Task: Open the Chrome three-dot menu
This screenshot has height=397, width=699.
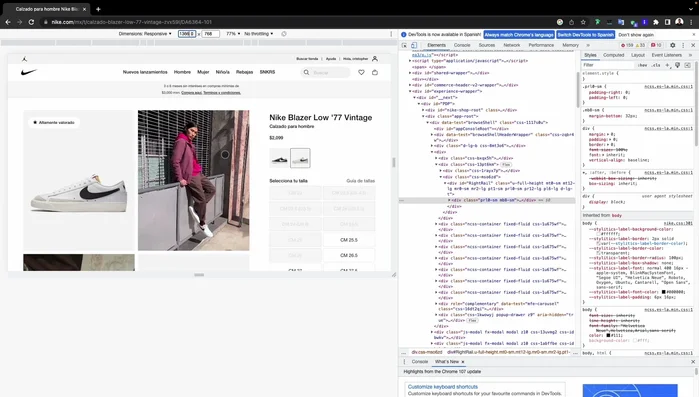Action: tap(691, 22)
